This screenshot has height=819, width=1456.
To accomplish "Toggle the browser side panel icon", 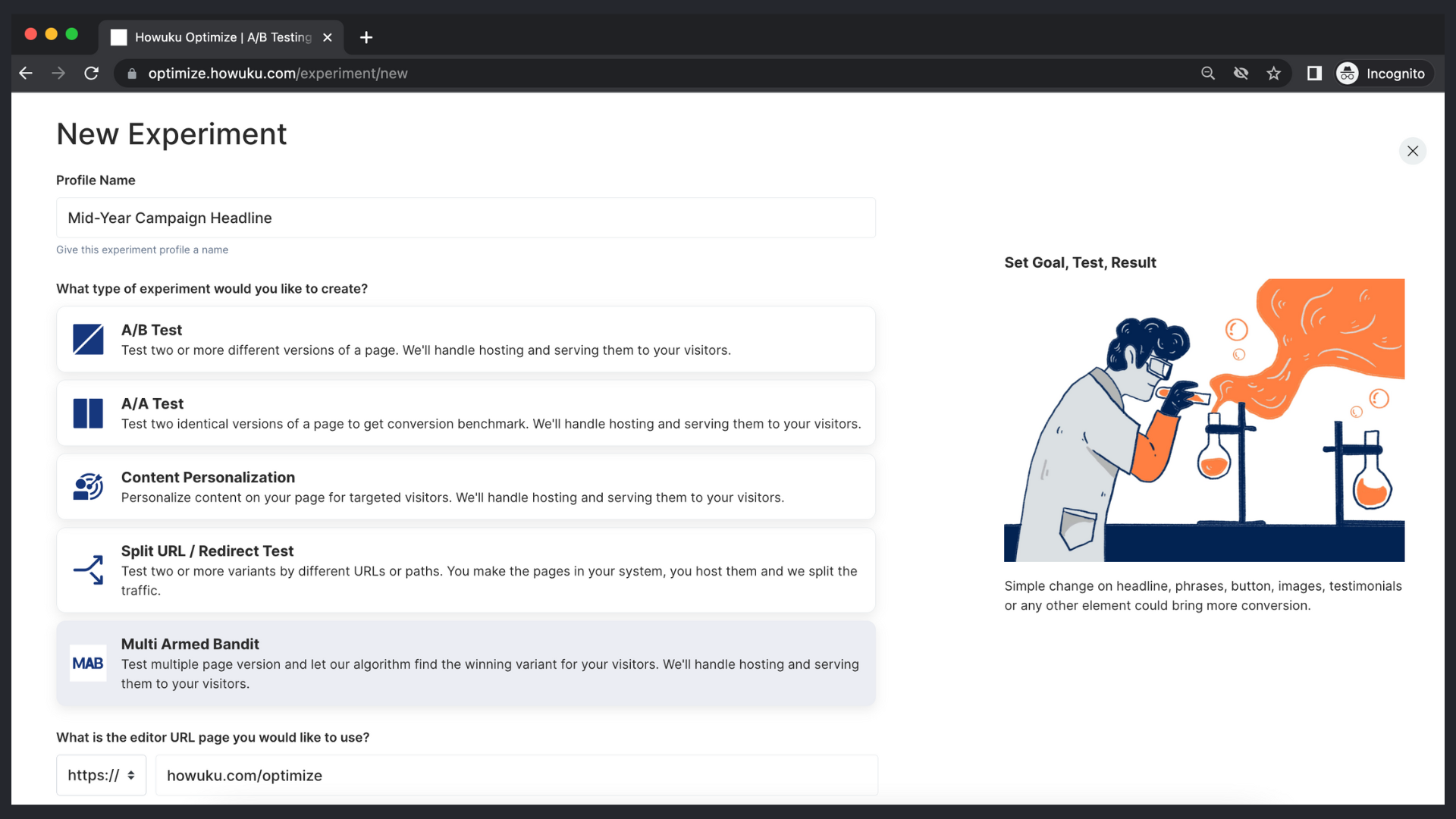I will click(1314, 74).
